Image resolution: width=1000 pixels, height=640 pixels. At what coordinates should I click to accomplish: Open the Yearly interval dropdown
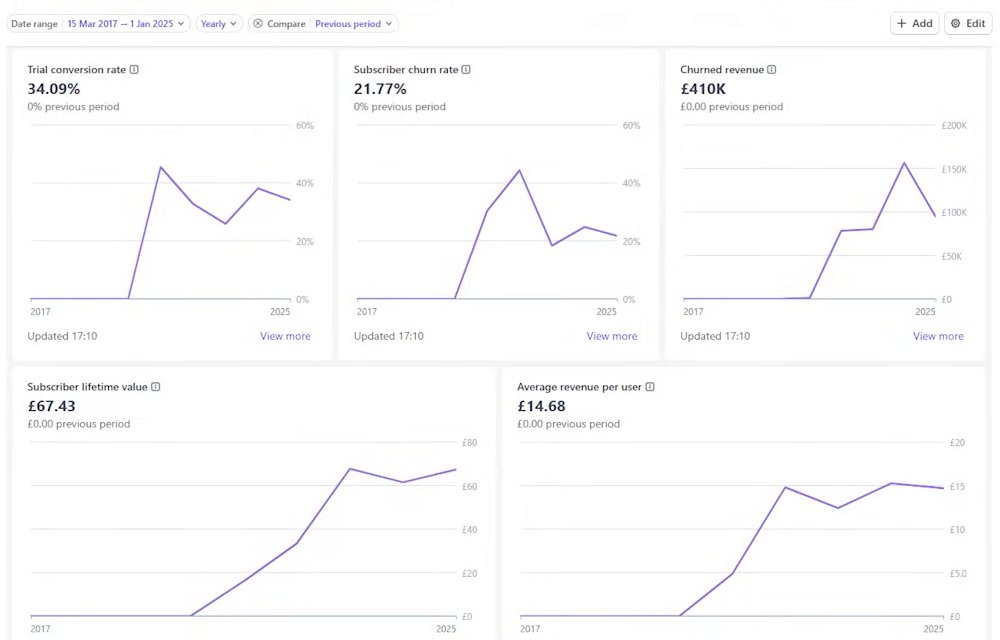pyautogui.click(x=219, y=24)
